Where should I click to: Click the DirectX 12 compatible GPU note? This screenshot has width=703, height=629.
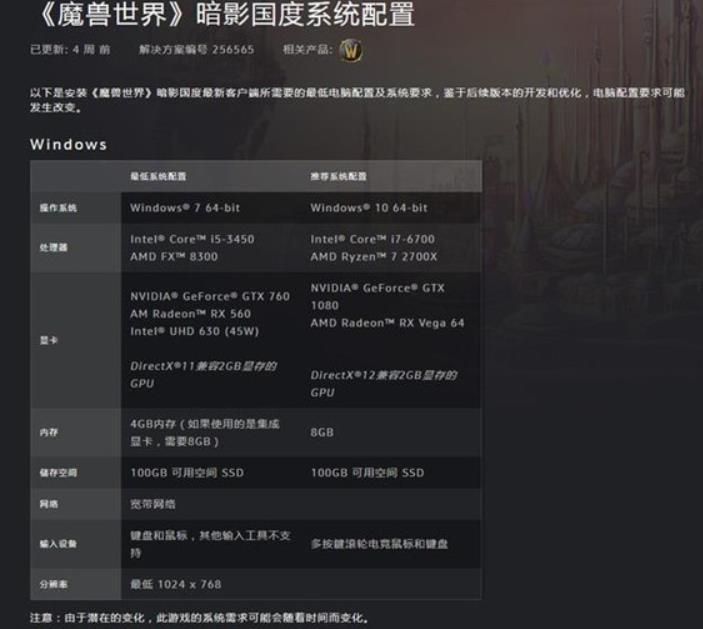pos(384,384)
